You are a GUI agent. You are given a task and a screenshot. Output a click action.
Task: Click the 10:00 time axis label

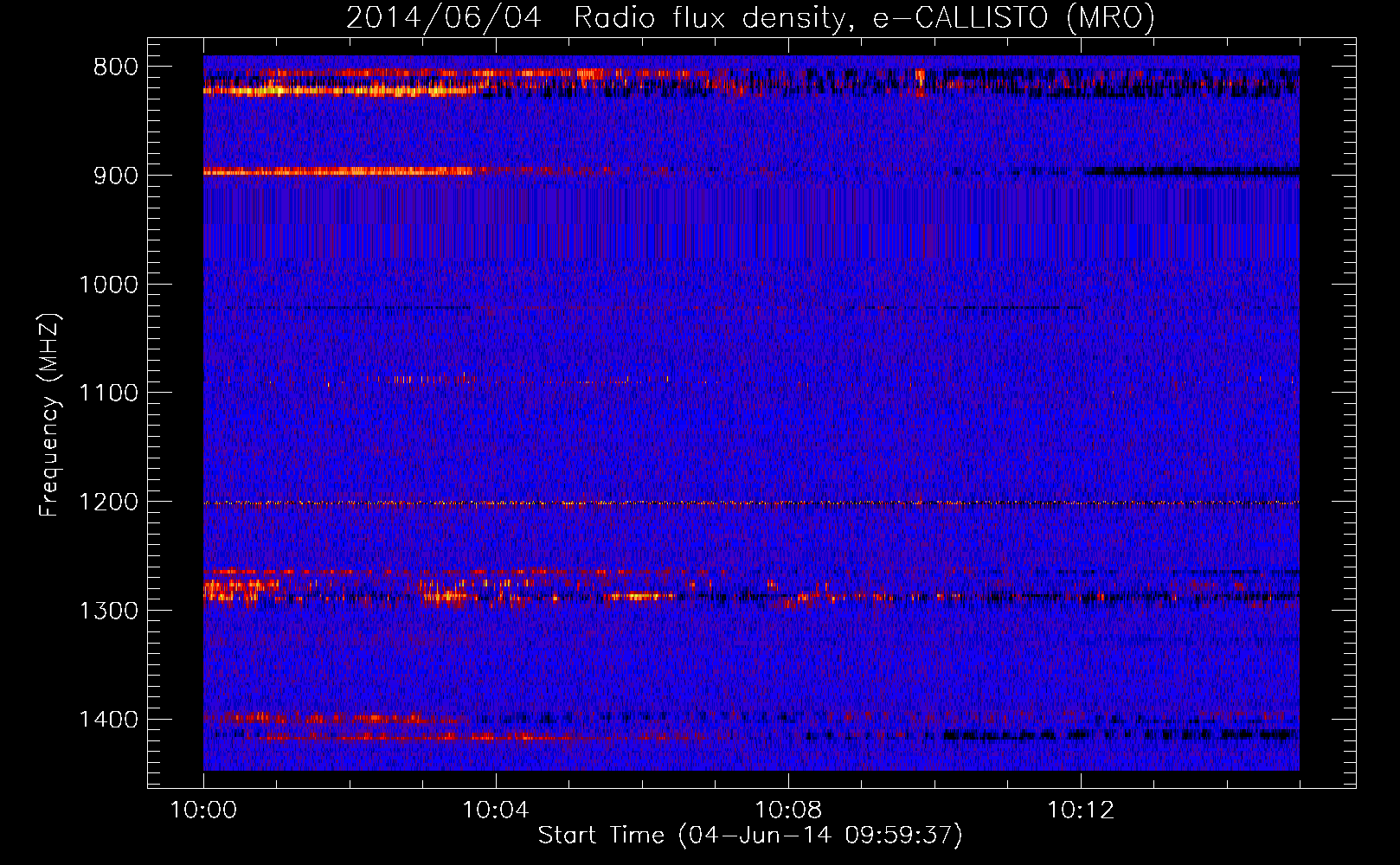click(x=203, y=811)
